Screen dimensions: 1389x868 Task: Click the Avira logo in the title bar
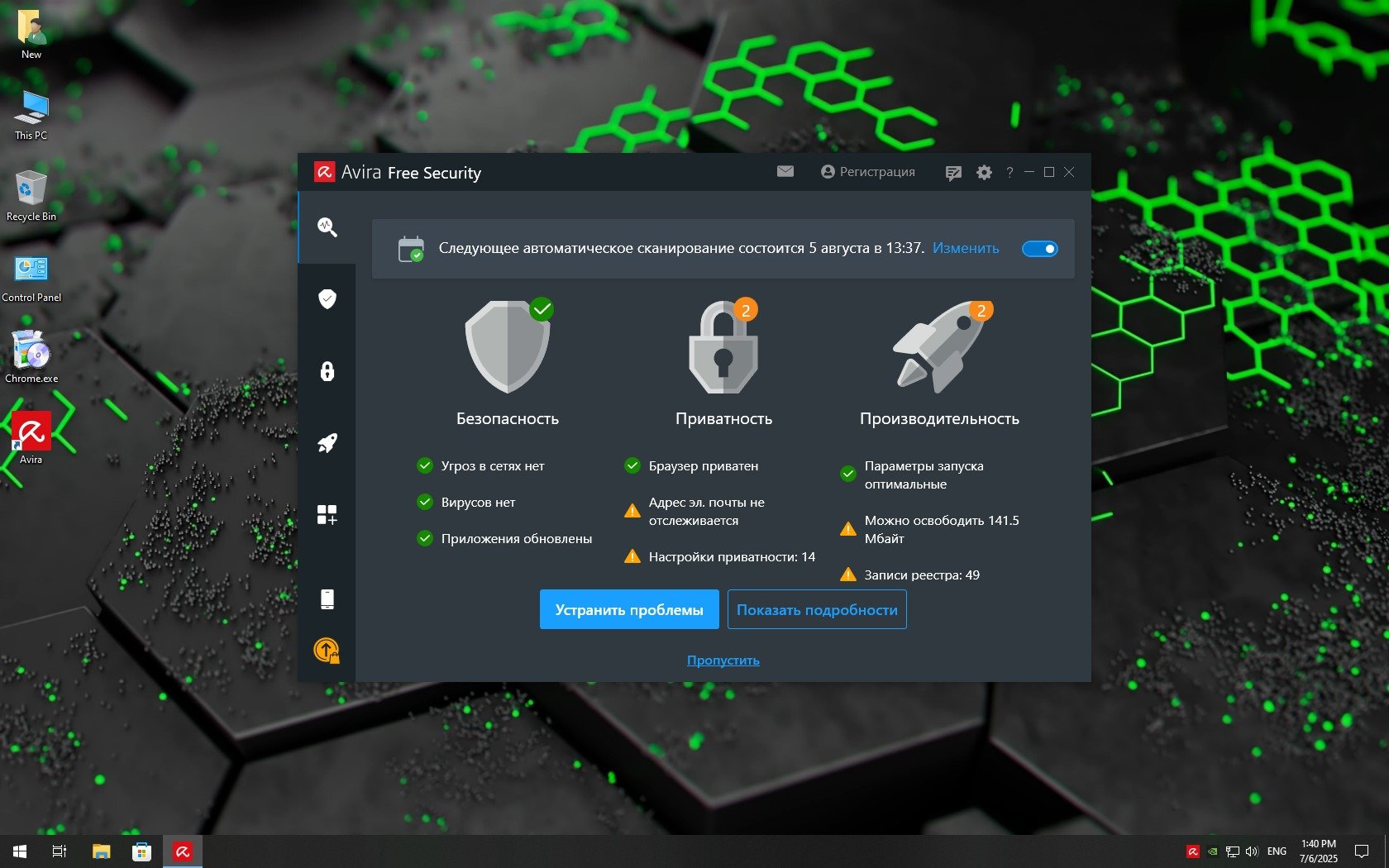click(324, 172)
